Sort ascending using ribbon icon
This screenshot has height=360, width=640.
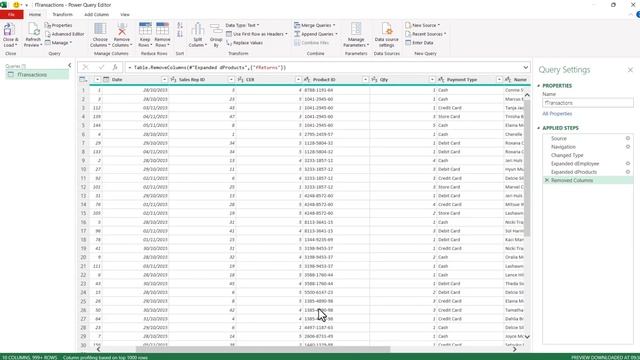180,25
